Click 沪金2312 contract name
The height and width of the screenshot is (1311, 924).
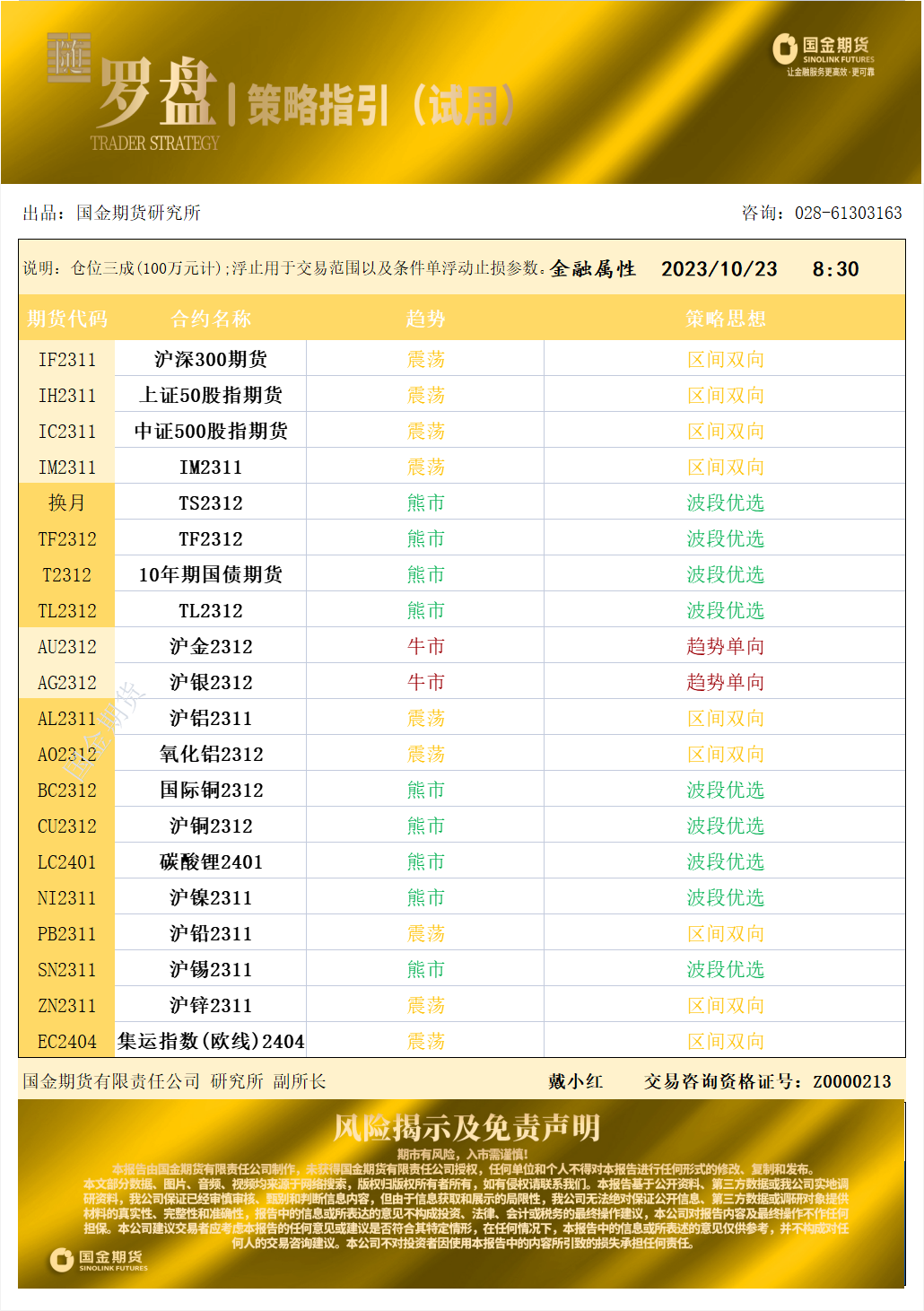[211, 646]
